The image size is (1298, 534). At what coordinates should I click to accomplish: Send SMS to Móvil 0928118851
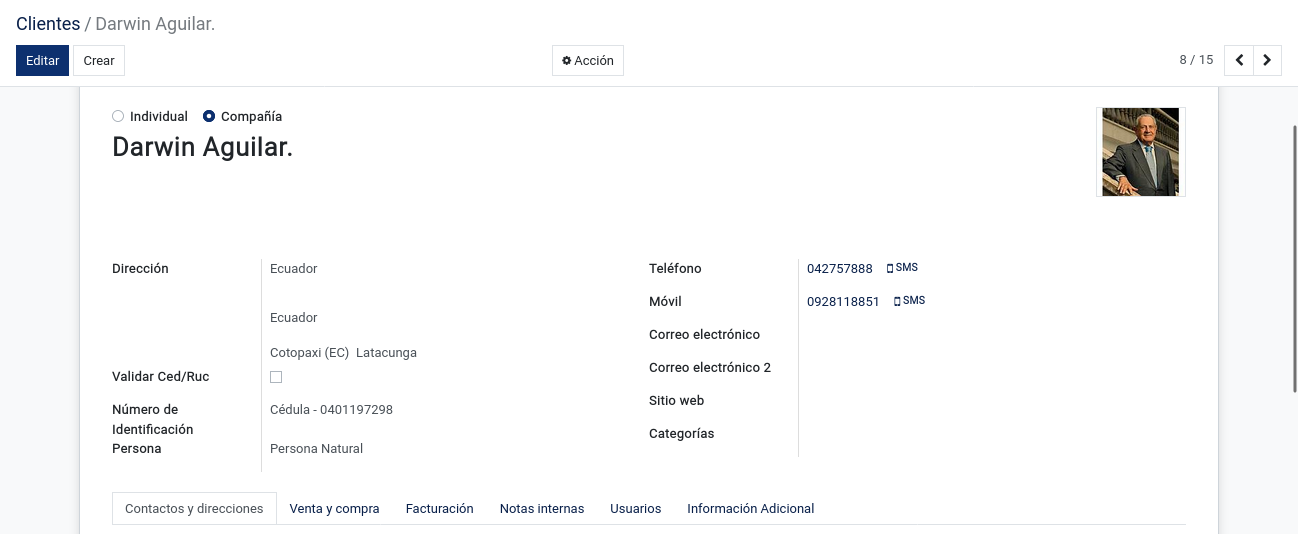pyautogui.click(x=909, y=301)
